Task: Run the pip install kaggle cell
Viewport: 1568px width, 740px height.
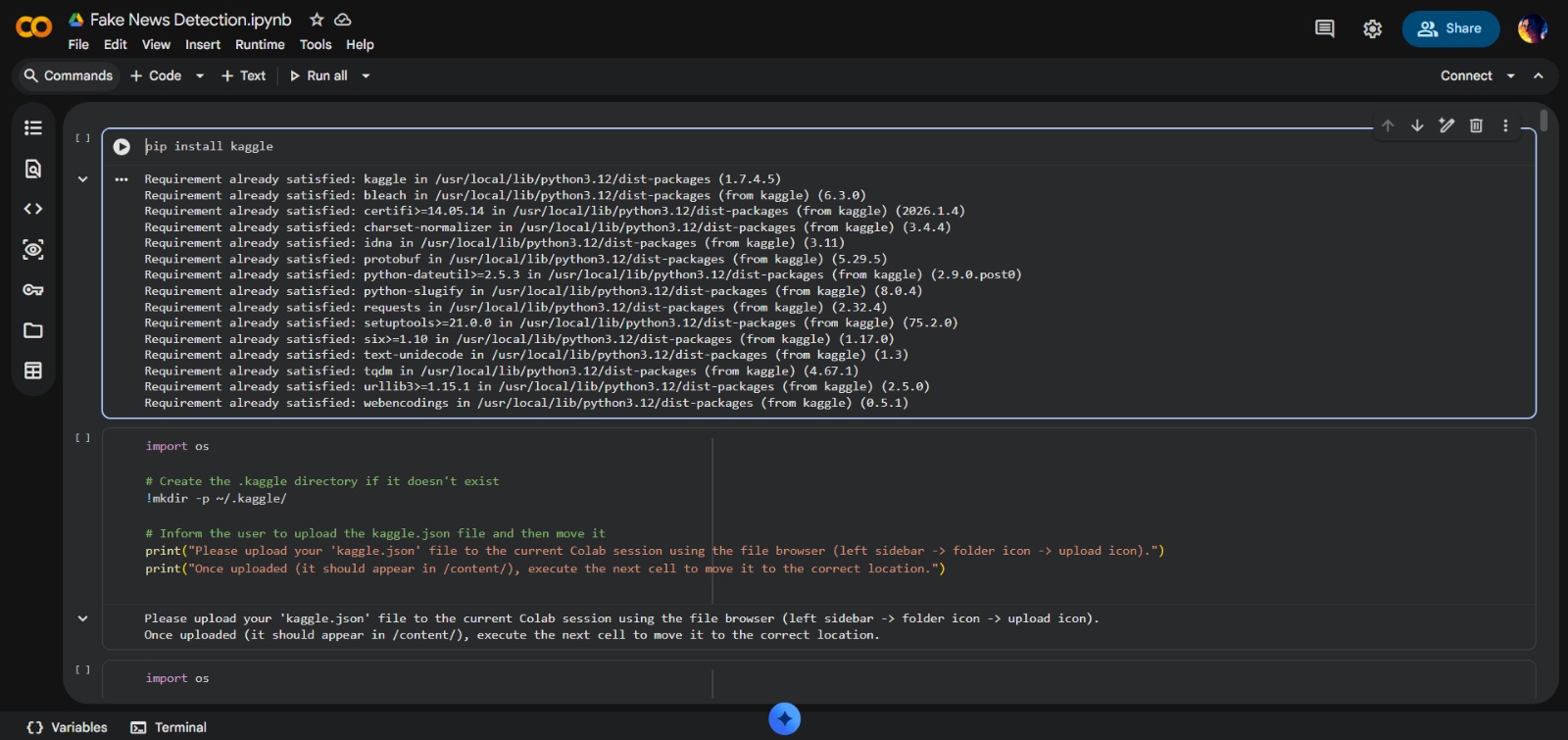Action: [122, 147]
